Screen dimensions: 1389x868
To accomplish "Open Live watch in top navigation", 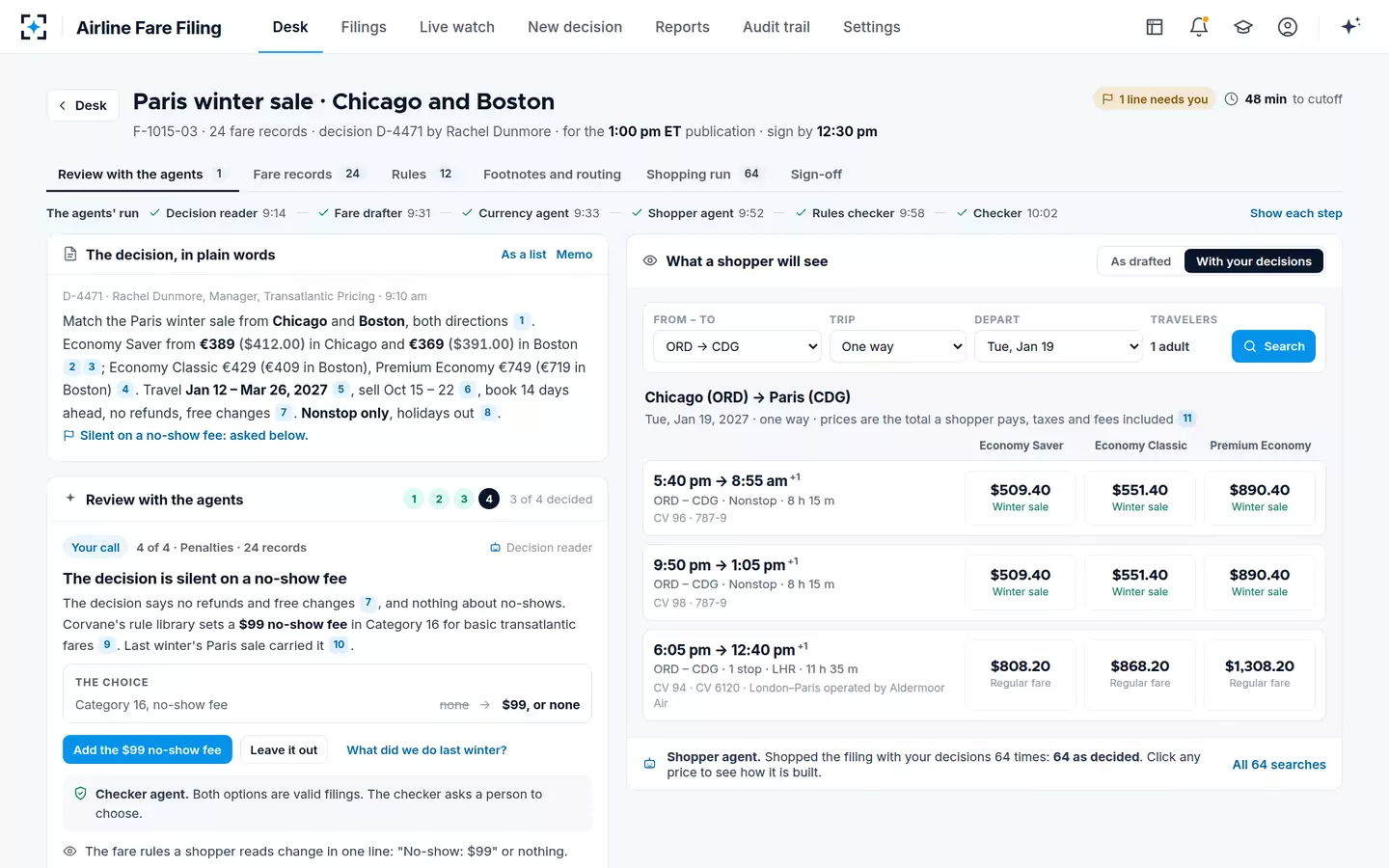I will point(457,27).
